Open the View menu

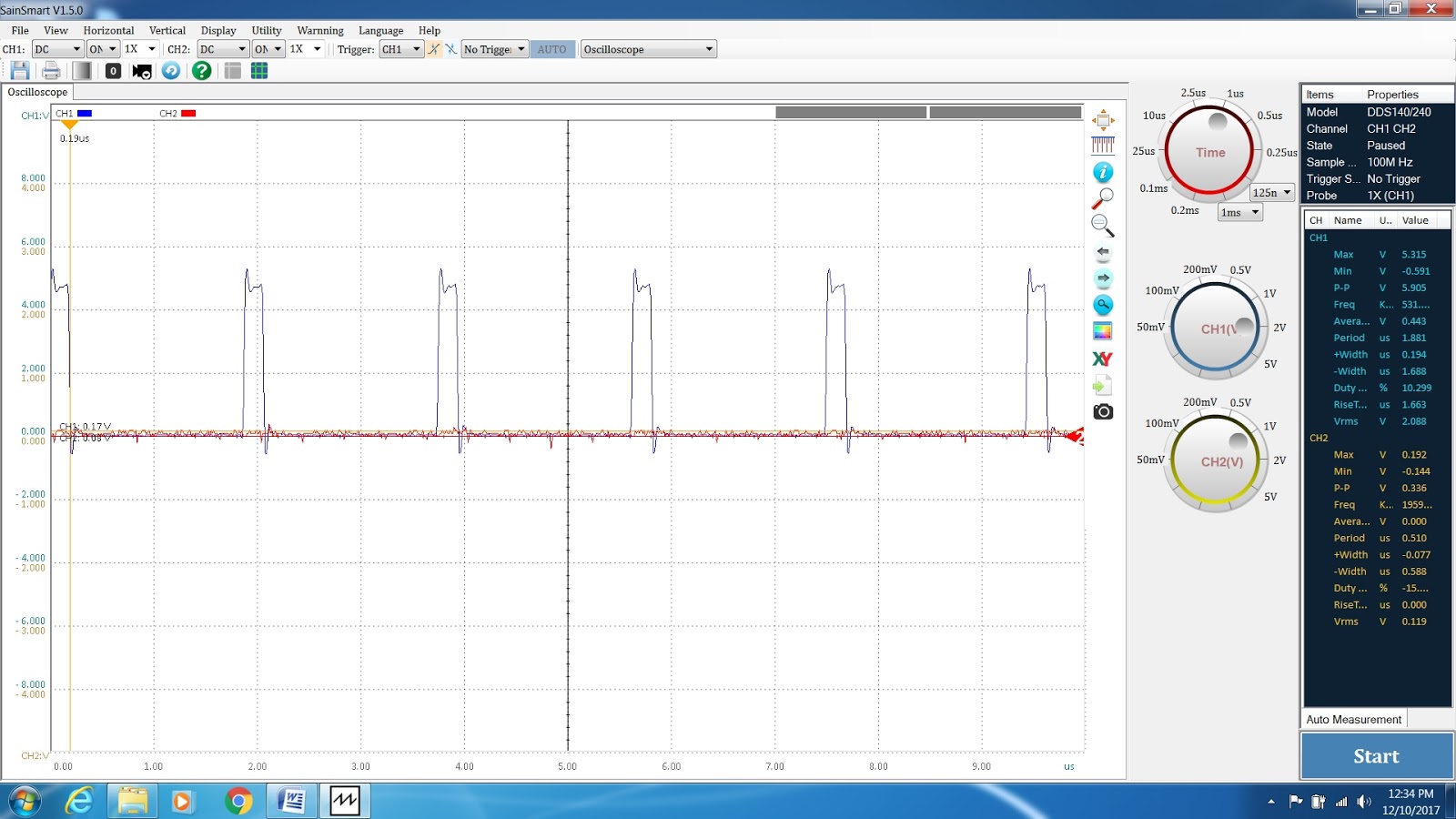[x=56, y=30]
